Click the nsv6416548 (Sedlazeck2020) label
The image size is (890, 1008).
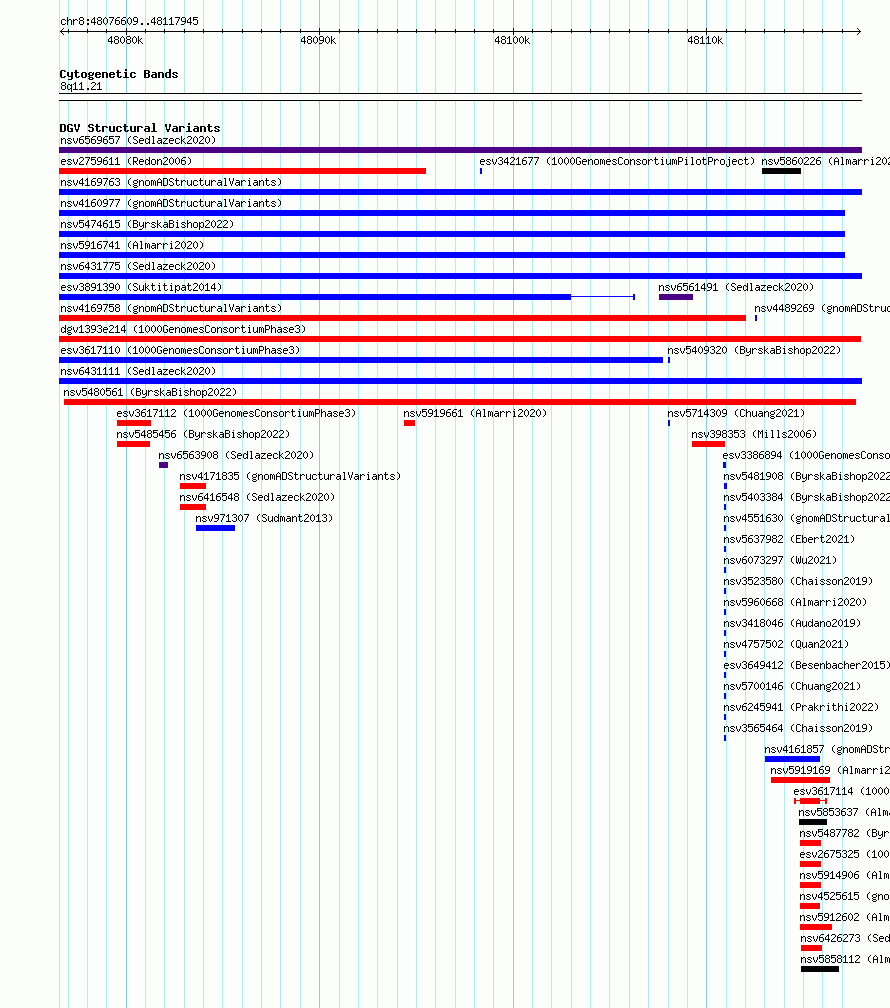(x=258, y=498)
